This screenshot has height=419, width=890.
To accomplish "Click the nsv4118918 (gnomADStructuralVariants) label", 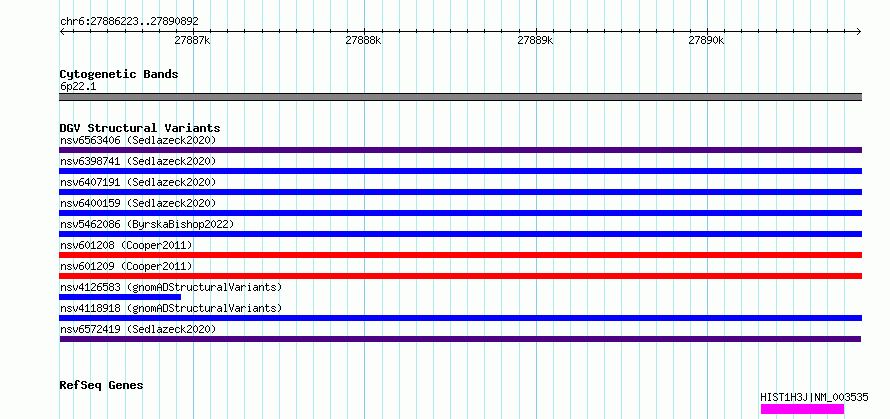I will point(171,308).
